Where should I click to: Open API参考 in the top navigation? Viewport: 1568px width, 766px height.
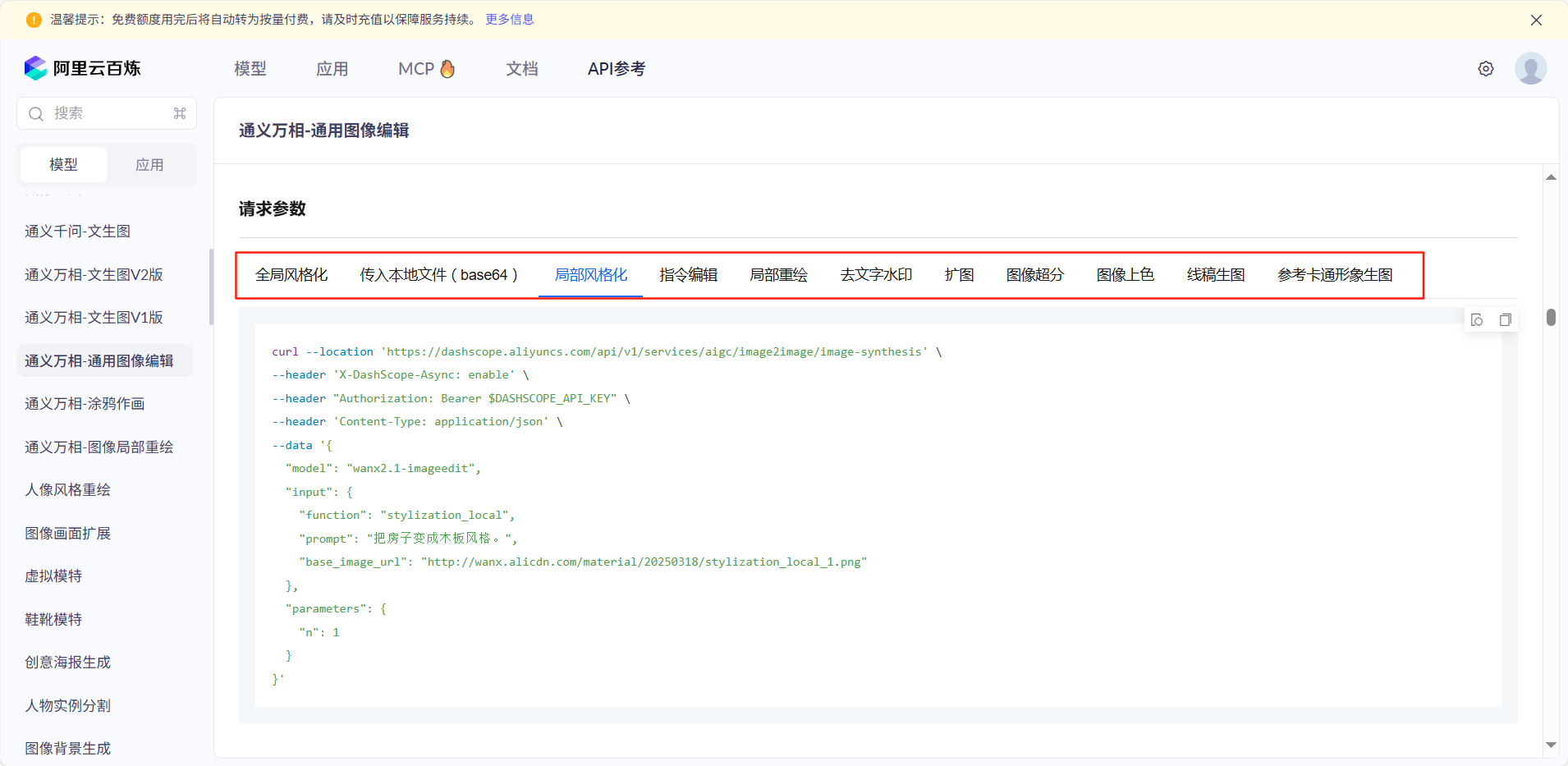point(617,69)
